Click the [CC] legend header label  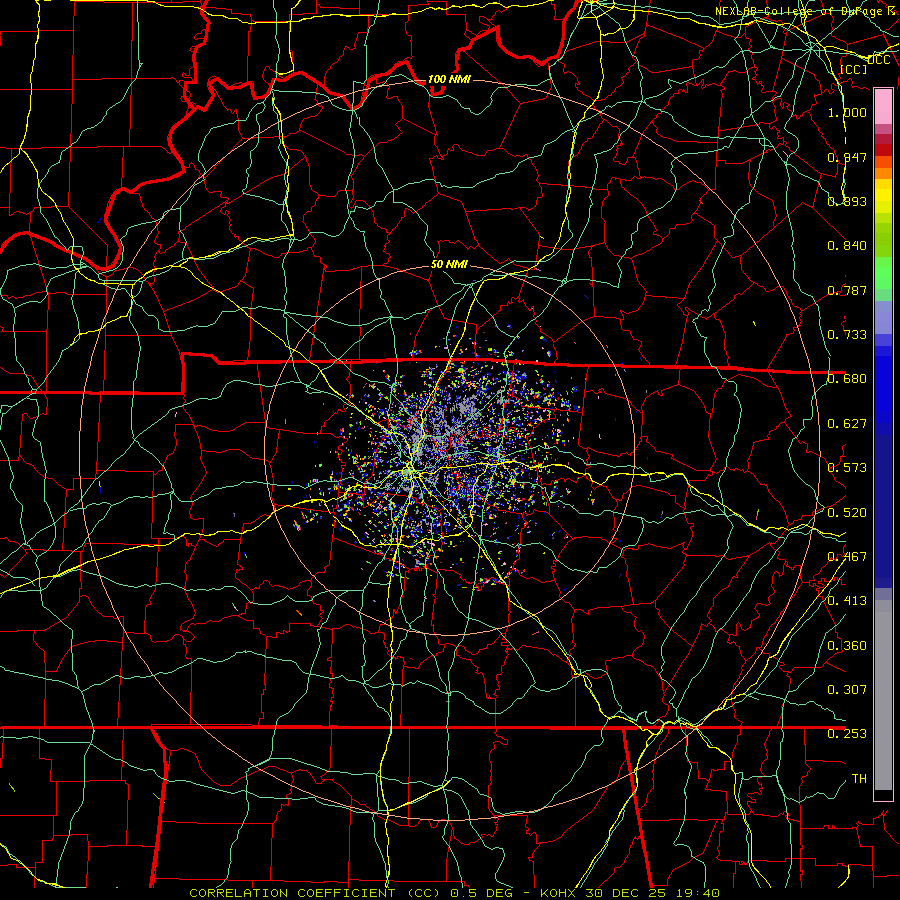pos(854,69)
